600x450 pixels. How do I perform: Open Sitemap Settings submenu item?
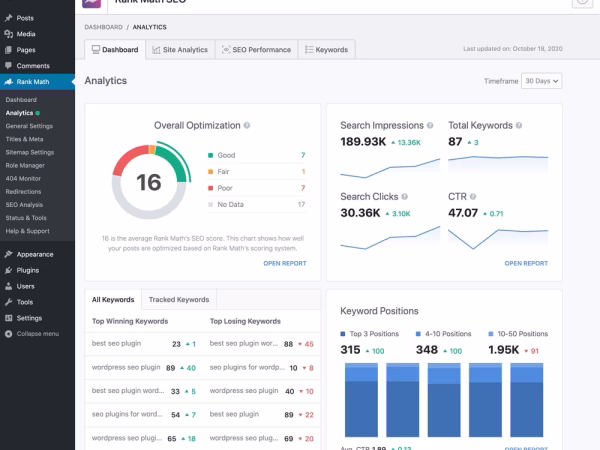pos(29,152)
